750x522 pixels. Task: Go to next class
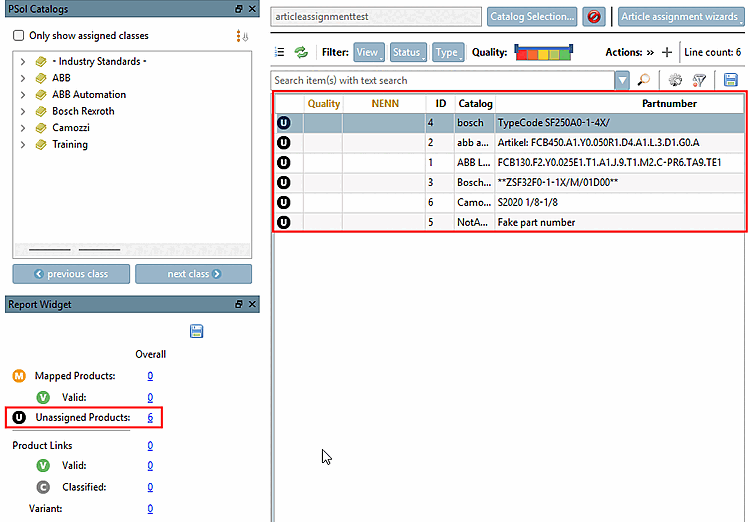[193, 274]
